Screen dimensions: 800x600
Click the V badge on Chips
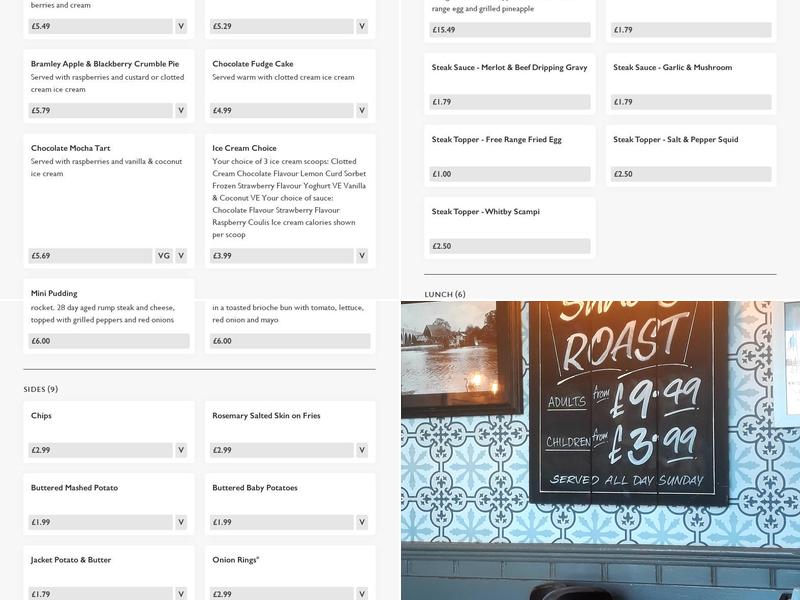[181, 450]
